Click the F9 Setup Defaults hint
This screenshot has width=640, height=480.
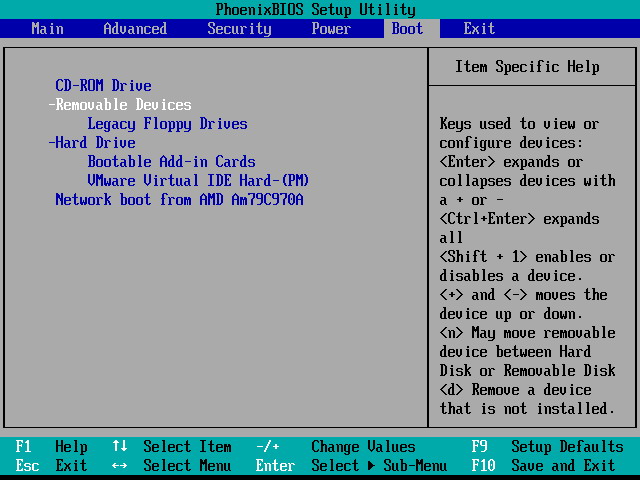547,447
